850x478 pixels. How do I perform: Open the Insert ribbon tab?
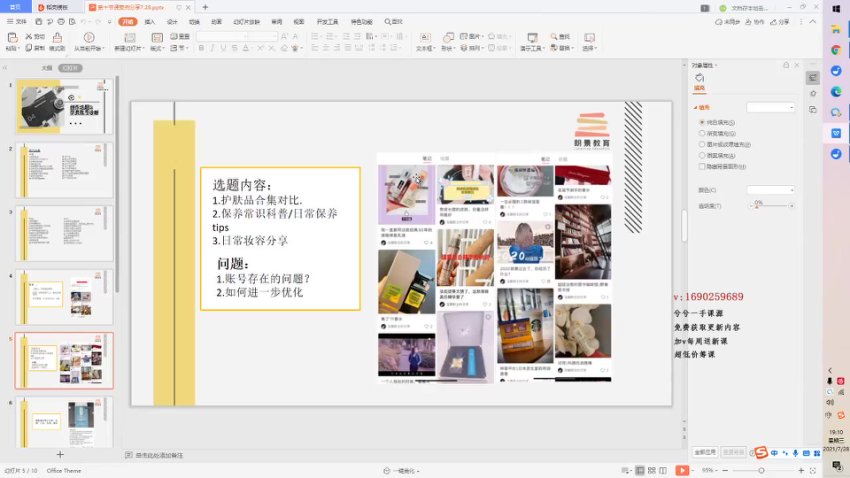pos(149,21)
